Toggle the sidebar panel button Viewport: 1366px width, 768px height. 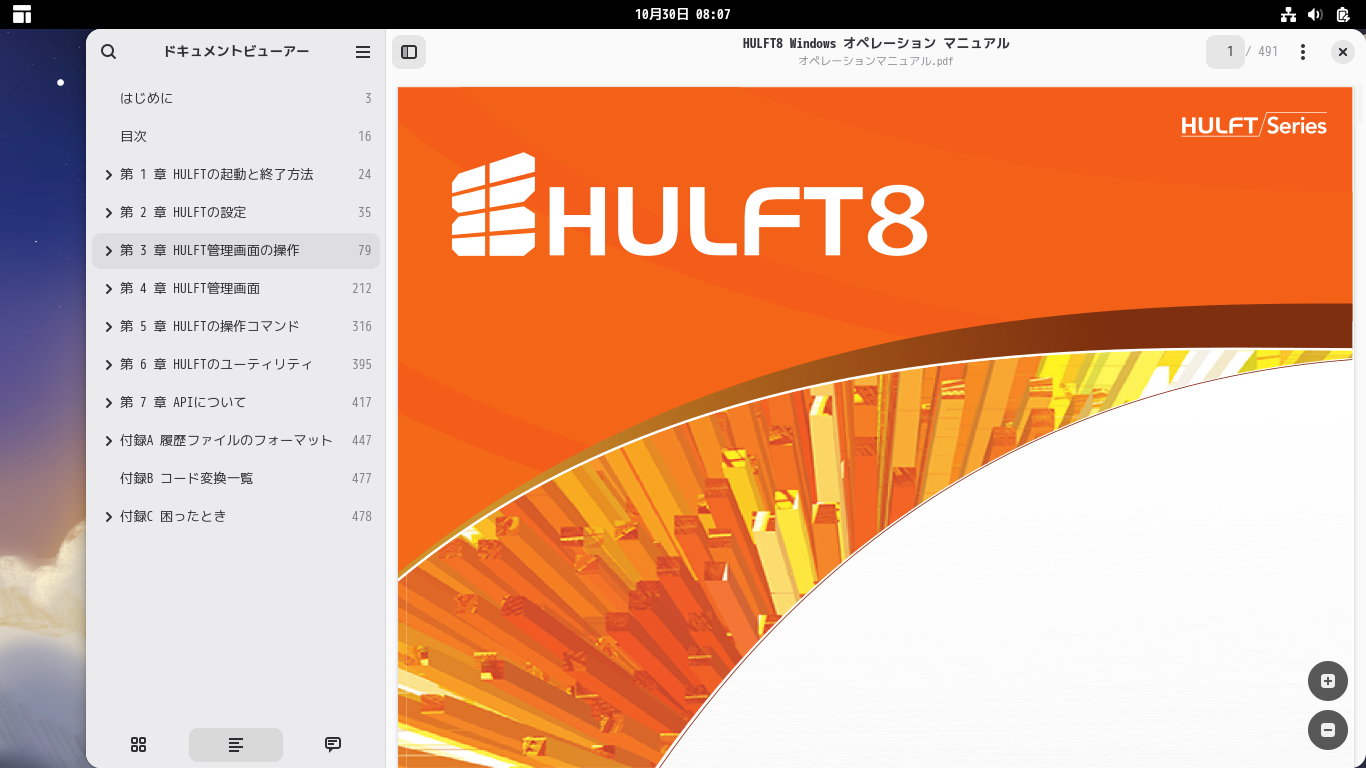(x=409, y=52)
